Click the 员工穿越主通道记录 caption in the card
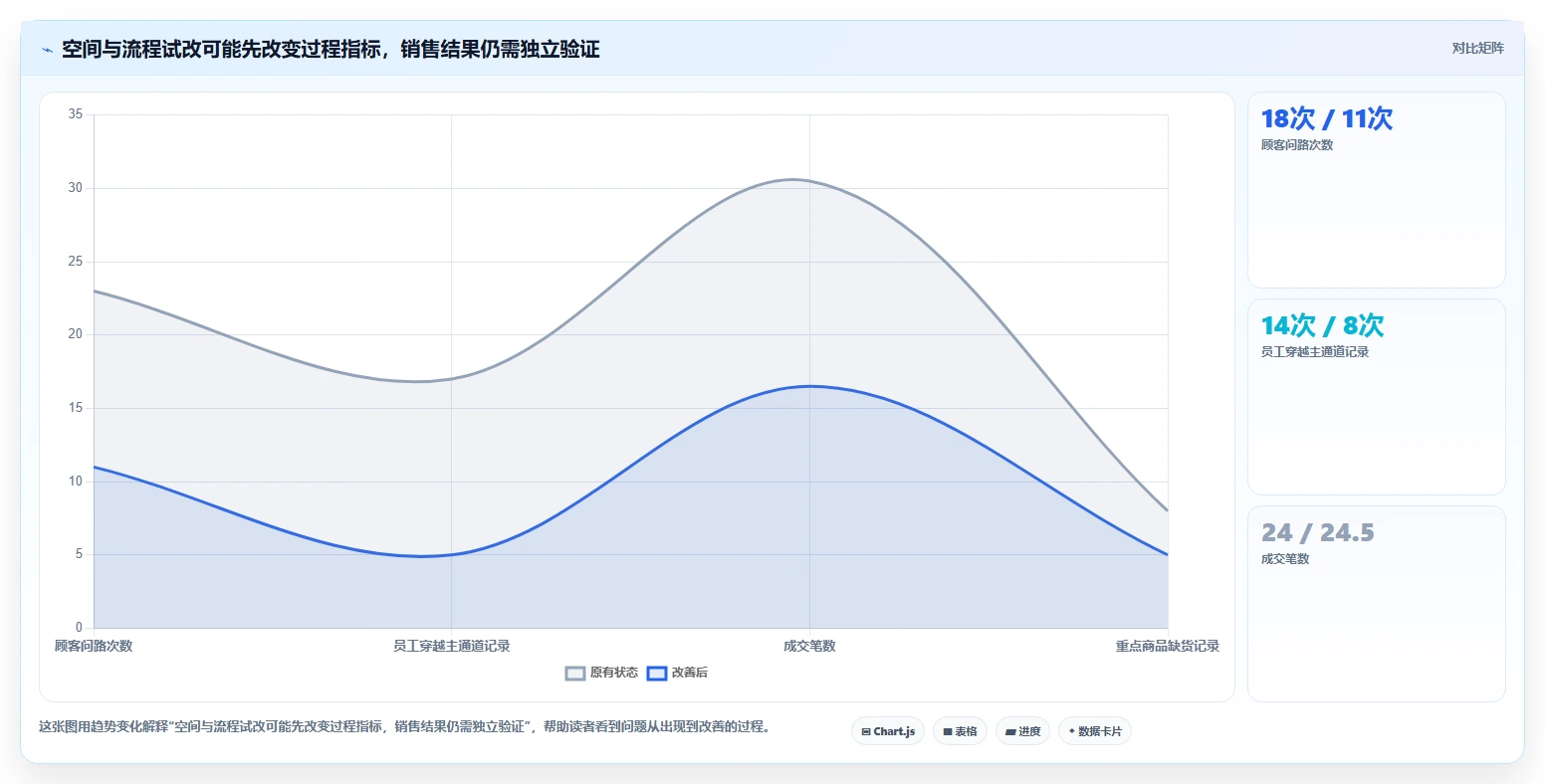The width and height of the screenshot is (1545, 784). click(1314, 352)
